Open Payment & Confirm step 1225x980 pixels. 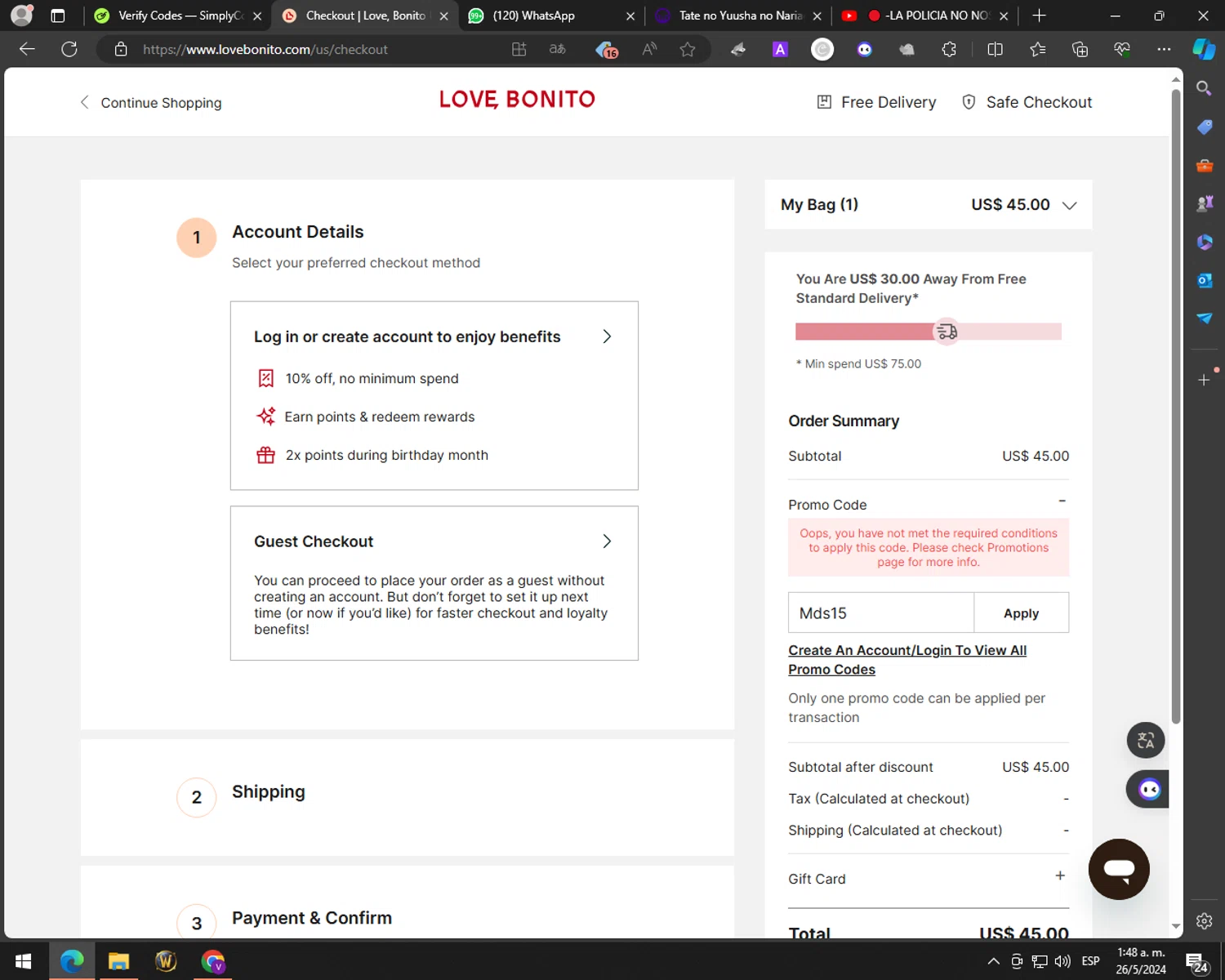point(312,918)
